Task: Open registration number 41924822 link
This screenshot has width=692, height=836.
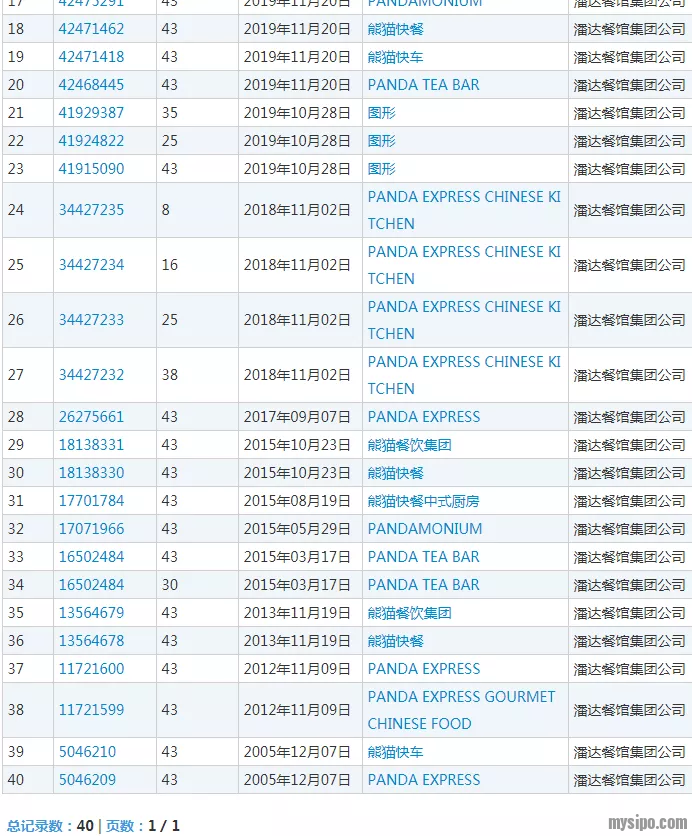Action: [91, 141]
